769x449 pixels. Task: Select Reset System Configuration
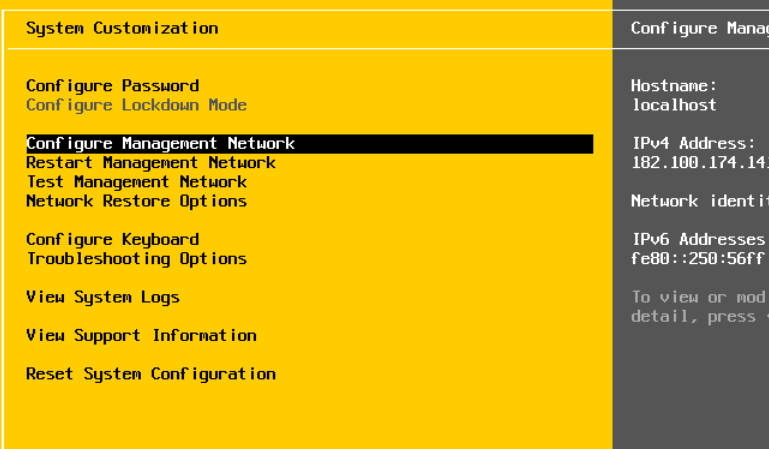pos(150,374)
